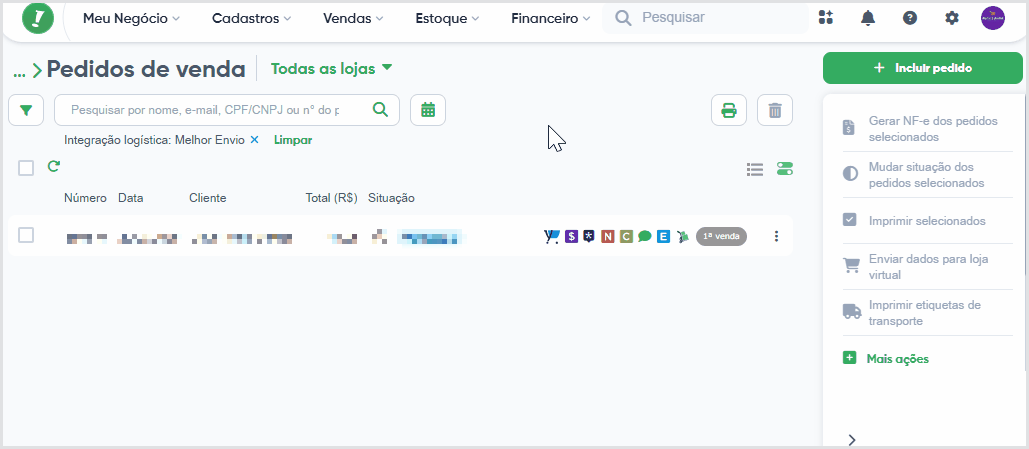Switch to list view icon
The width and height of the screenshot is (1029, 449).
point(755,169)
